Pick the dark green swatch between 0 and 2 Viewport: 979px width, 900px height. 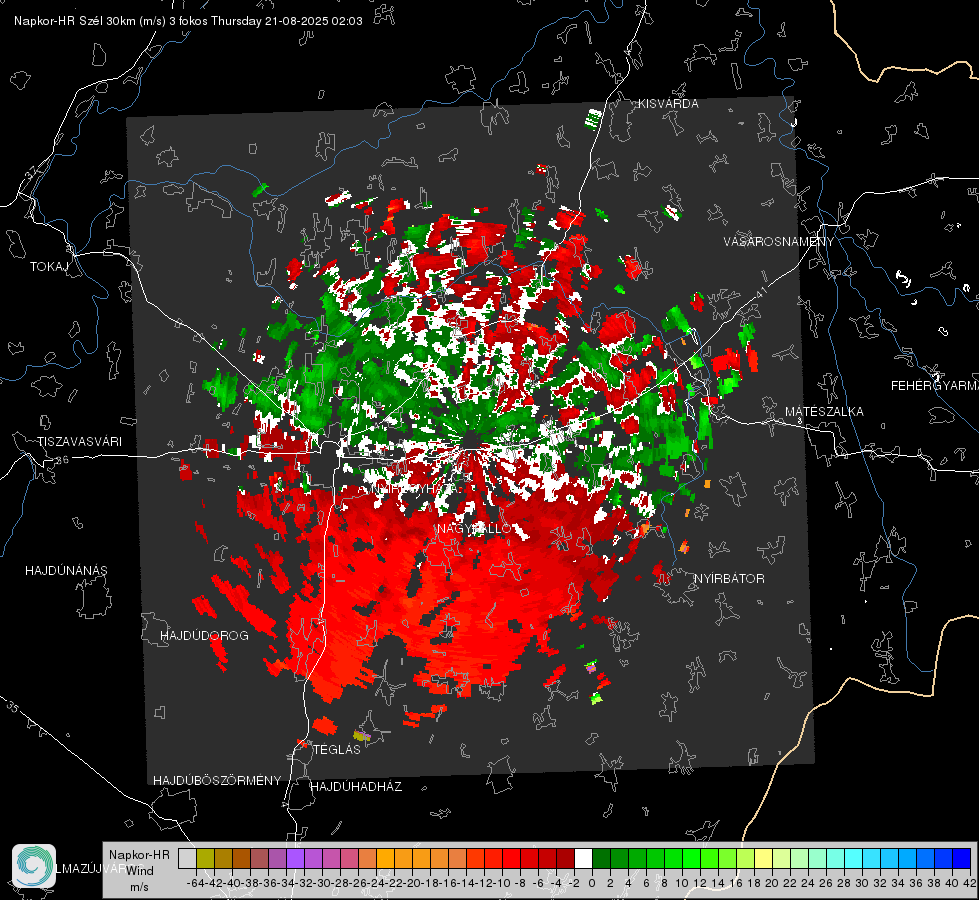pos(601,858)
